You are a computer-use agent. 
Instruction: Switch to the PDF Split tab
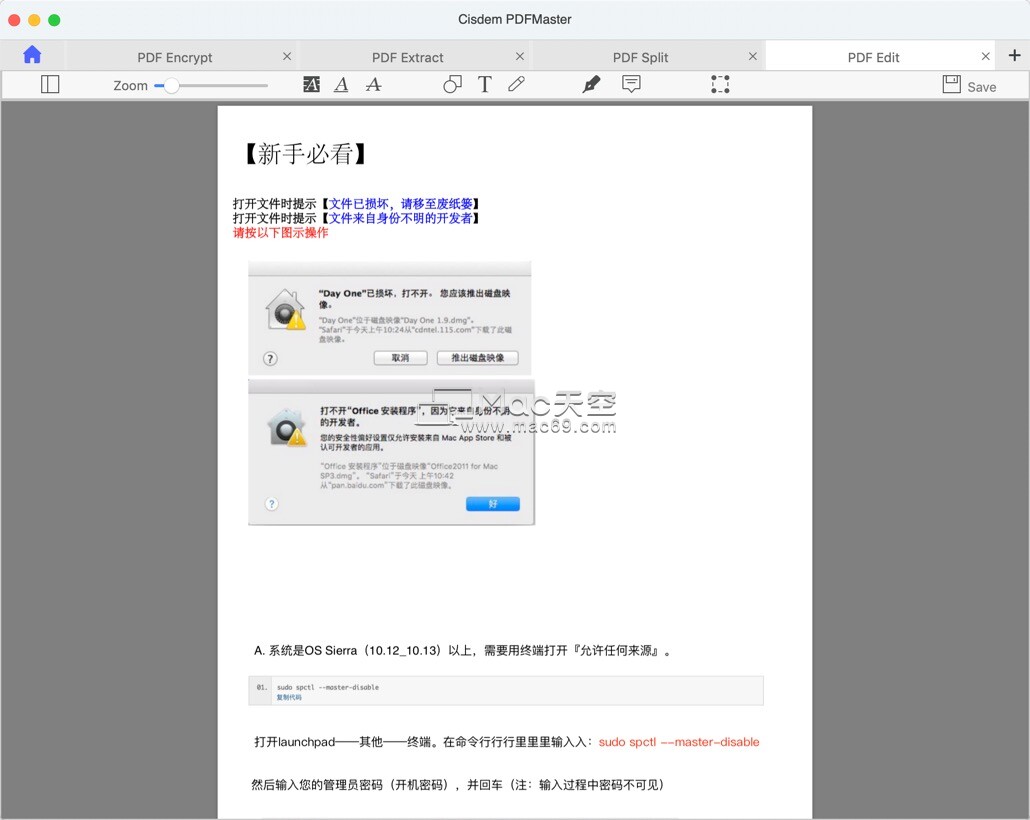coord(640,57)
